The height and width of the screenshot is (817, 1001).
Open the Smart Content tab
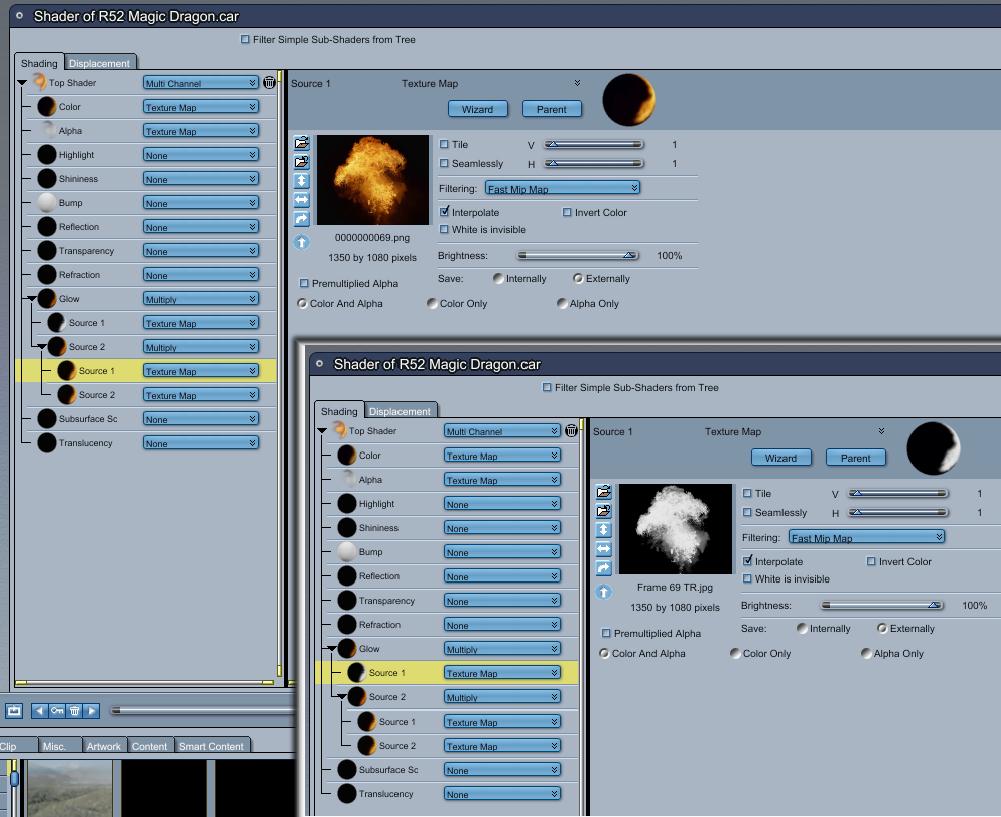[x=211, y=746]
